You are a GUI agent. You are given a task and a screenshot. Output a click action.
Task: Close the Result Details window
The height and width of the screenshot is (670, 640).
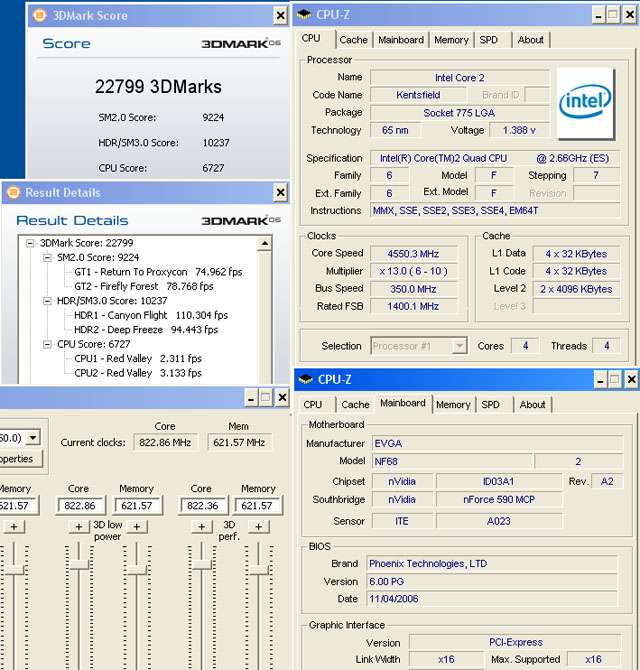(x=280, y=193)
